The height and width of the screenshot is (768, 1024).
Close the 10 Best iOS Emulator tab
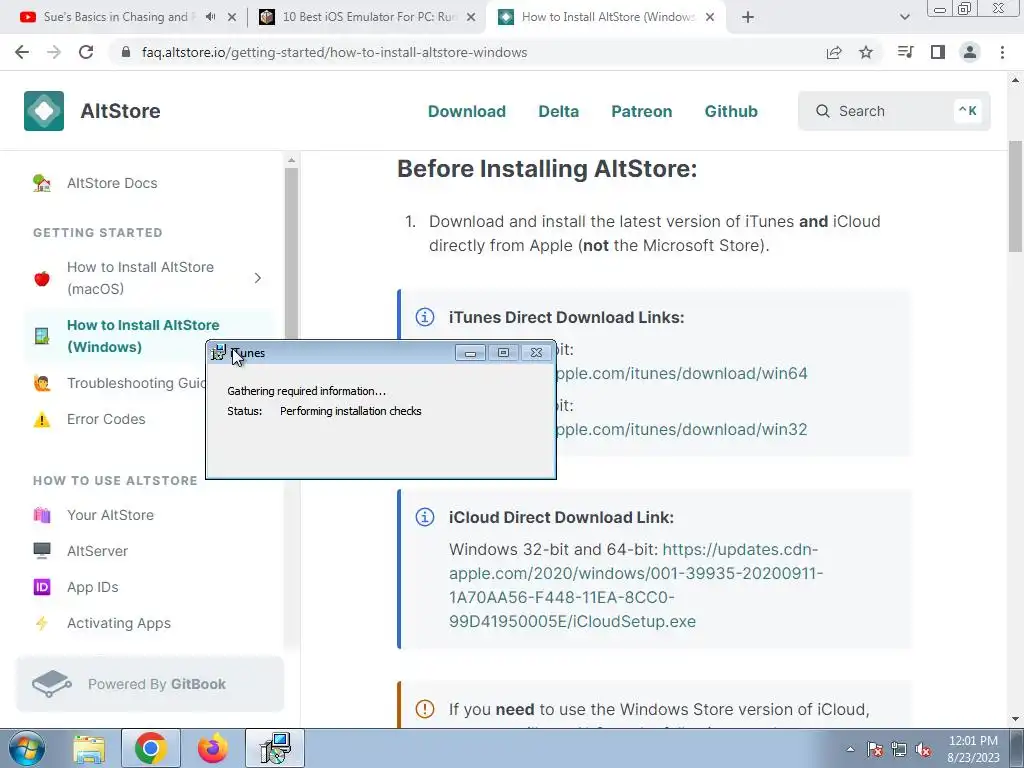pos(471,18)
